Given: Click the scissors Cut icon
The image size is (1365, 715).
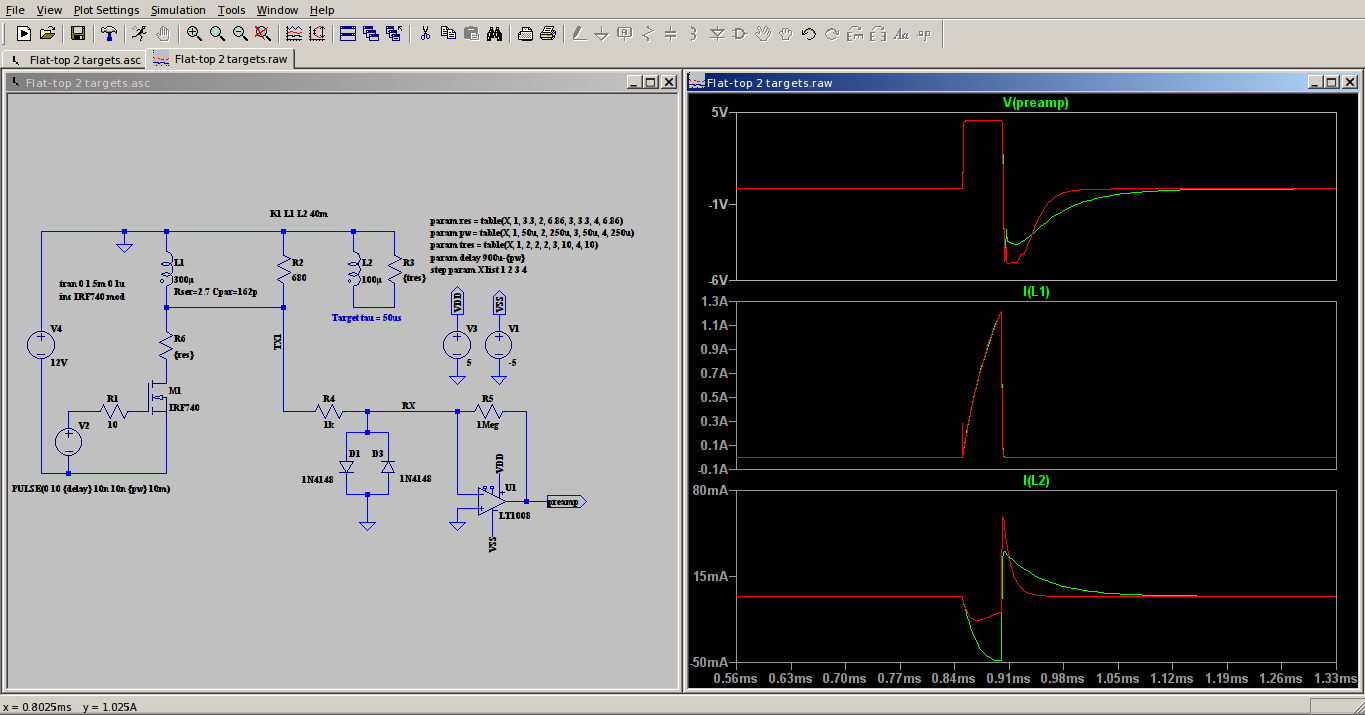Looking at the screenshot, I should click(425, 33).
